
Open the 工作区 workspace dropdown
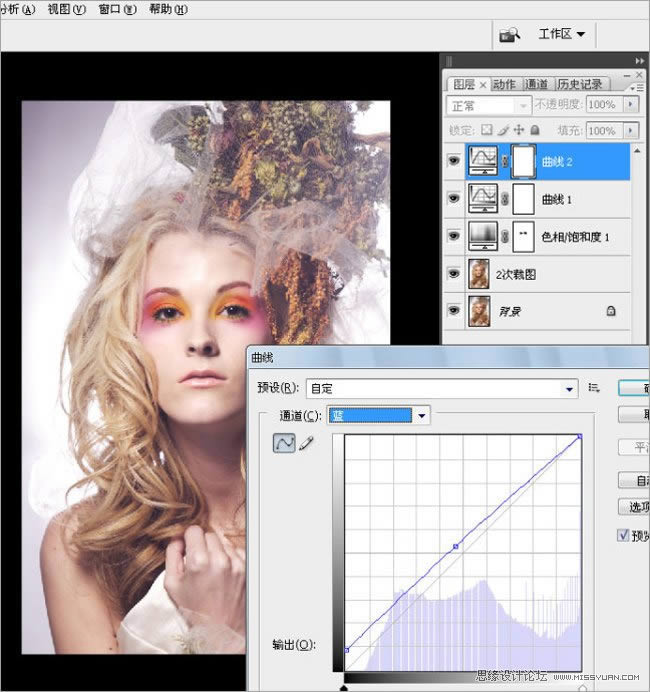[x=561, y=34]
